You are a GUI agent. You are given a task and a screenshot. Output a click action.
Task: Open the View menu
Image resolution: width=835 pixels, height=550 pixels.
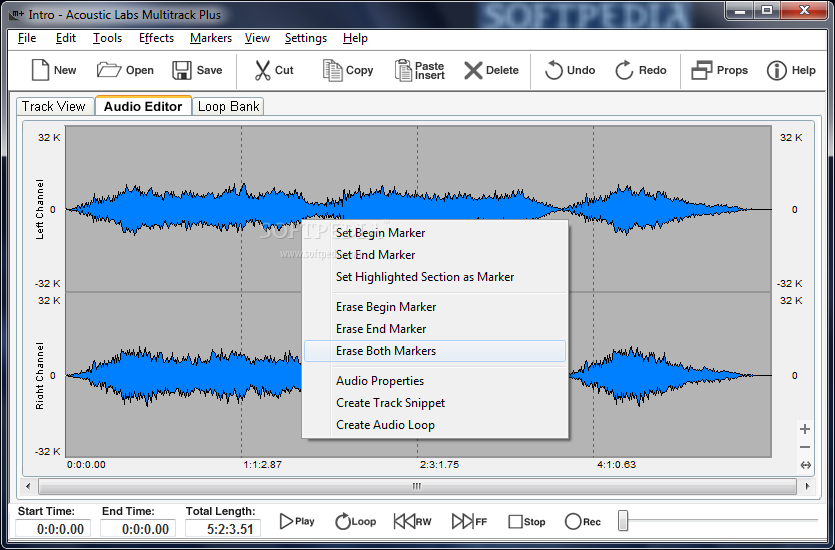[257, 38]
